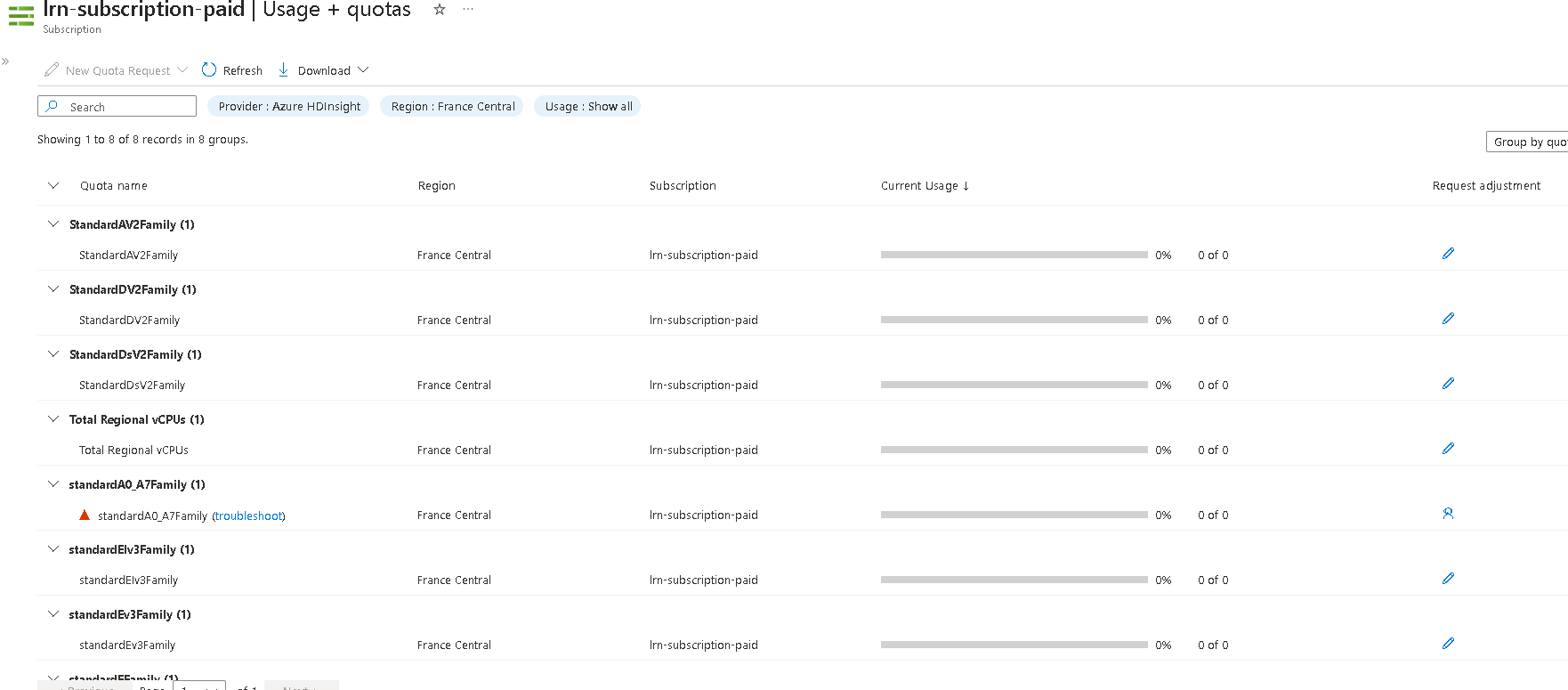Select the Total Regional vCPUs row name
The height and width of the screenshot is (690, 1568).
(133, 451)
